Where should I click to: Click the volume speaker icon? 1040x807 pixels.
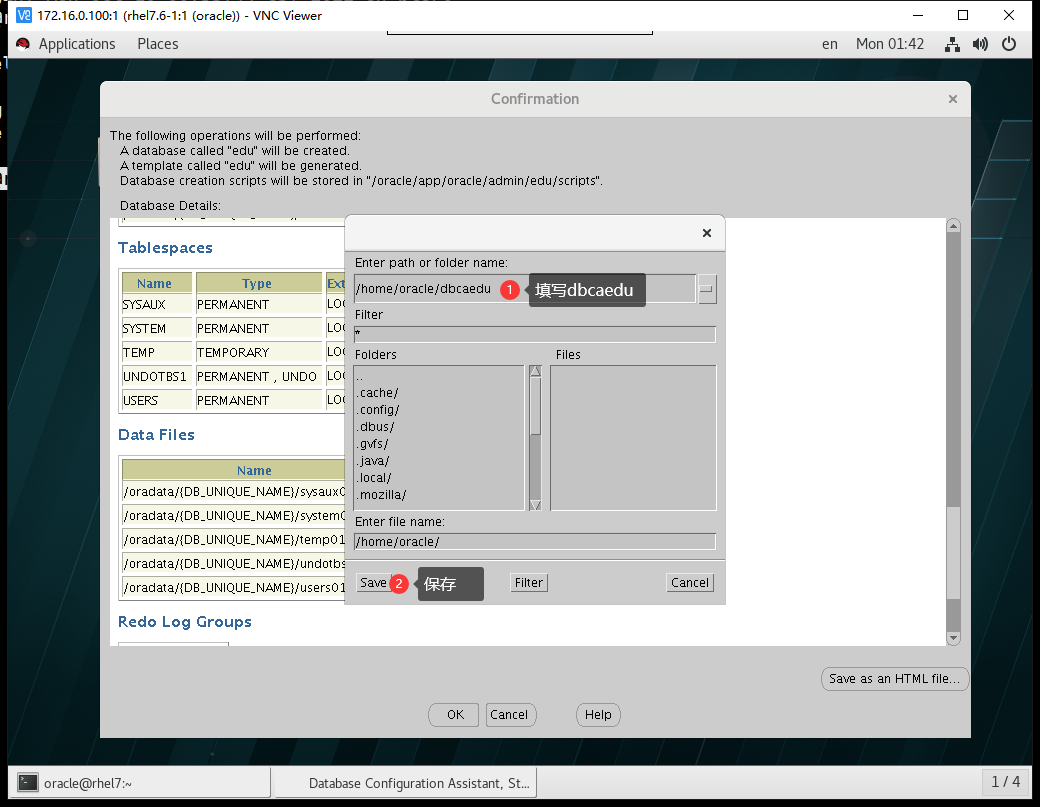tap(980, 44)
